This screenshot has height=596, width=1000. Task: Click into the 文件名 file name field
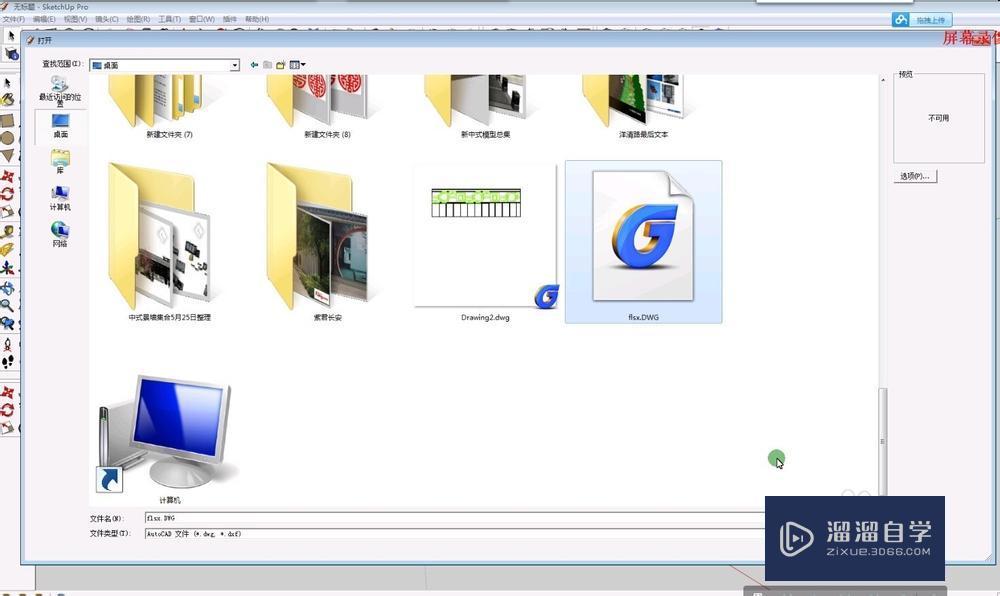[x=454, y=518]
